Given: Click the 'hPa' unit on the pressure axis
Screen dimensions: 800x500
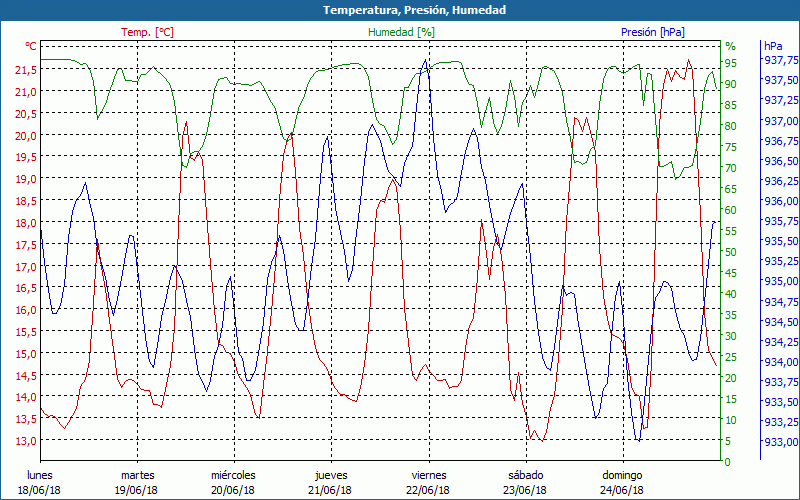Looking at the screenshot, I should click(x=773, y=46).
